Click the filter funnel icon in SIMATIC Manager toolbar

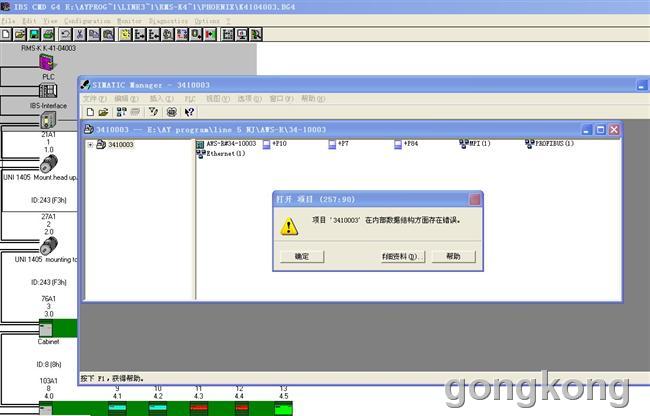click(x=153, y=112)
